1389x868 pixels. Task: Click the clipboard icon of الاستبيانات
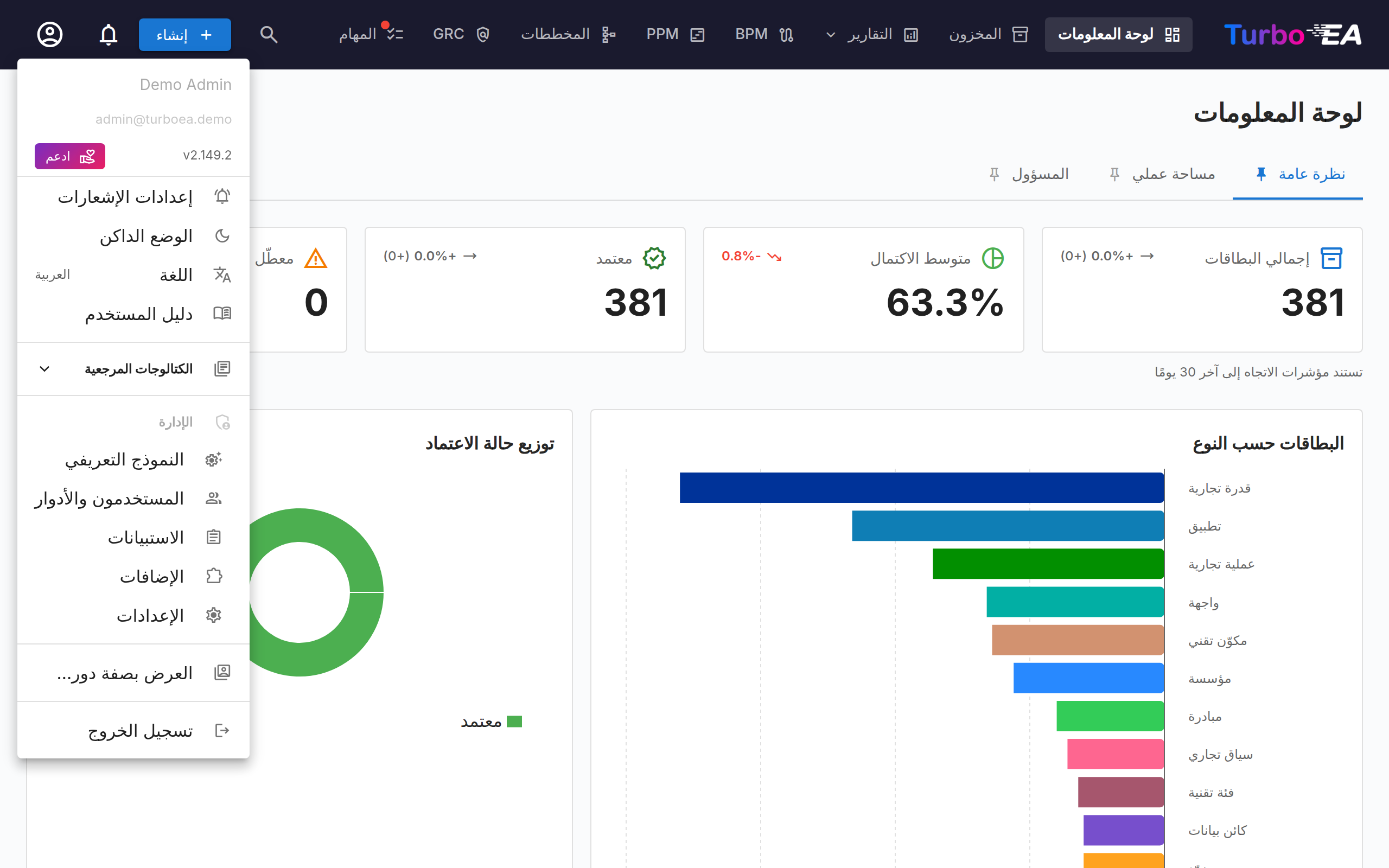pos(214,537)
